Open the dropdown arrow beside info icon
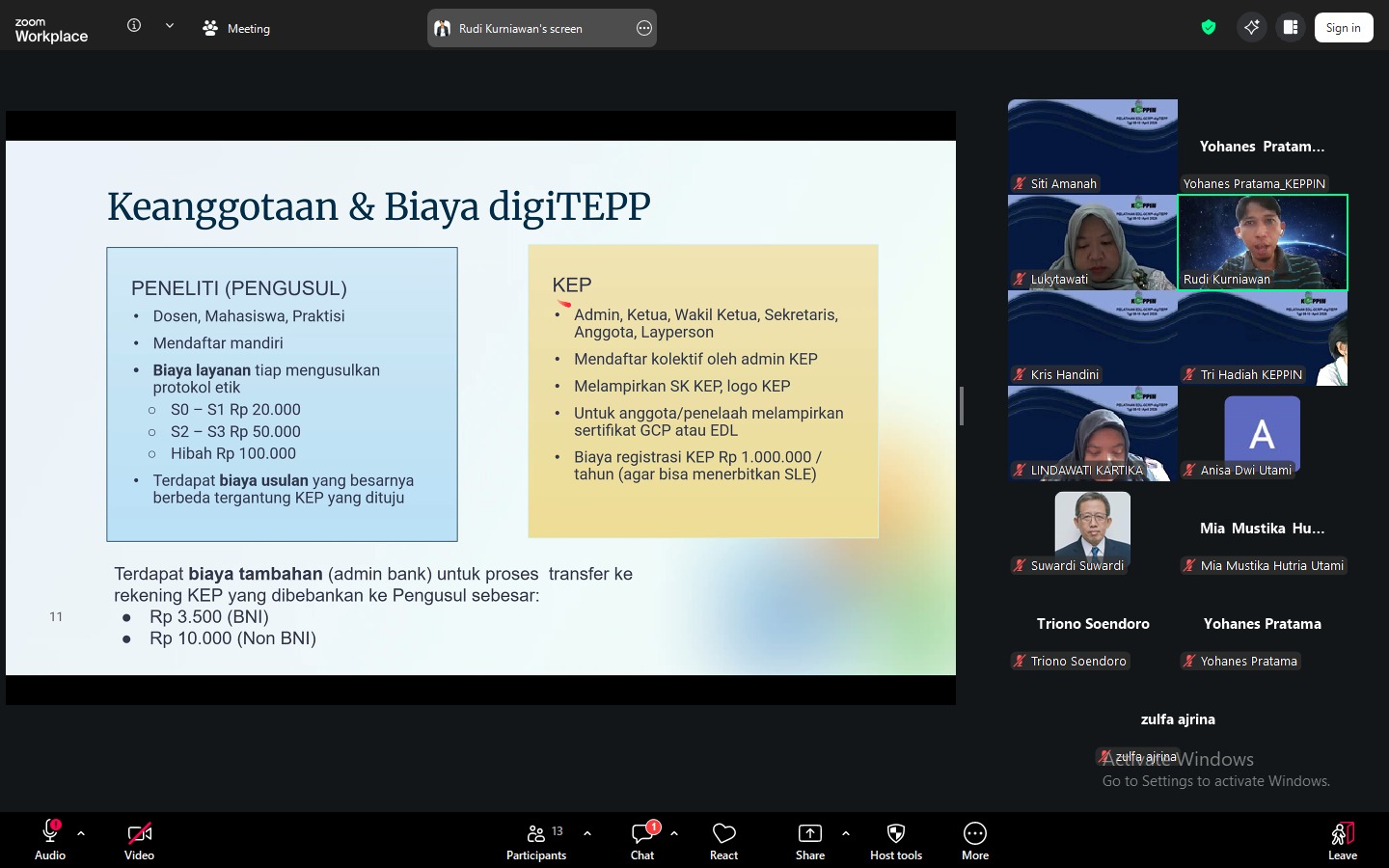 tap(170, 26)
